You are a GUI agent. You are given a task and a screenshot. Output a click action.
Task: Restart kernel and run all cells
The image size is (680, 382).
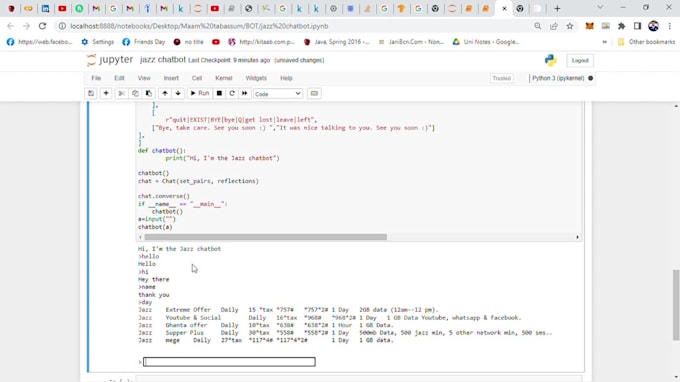[x=245, y=94]
